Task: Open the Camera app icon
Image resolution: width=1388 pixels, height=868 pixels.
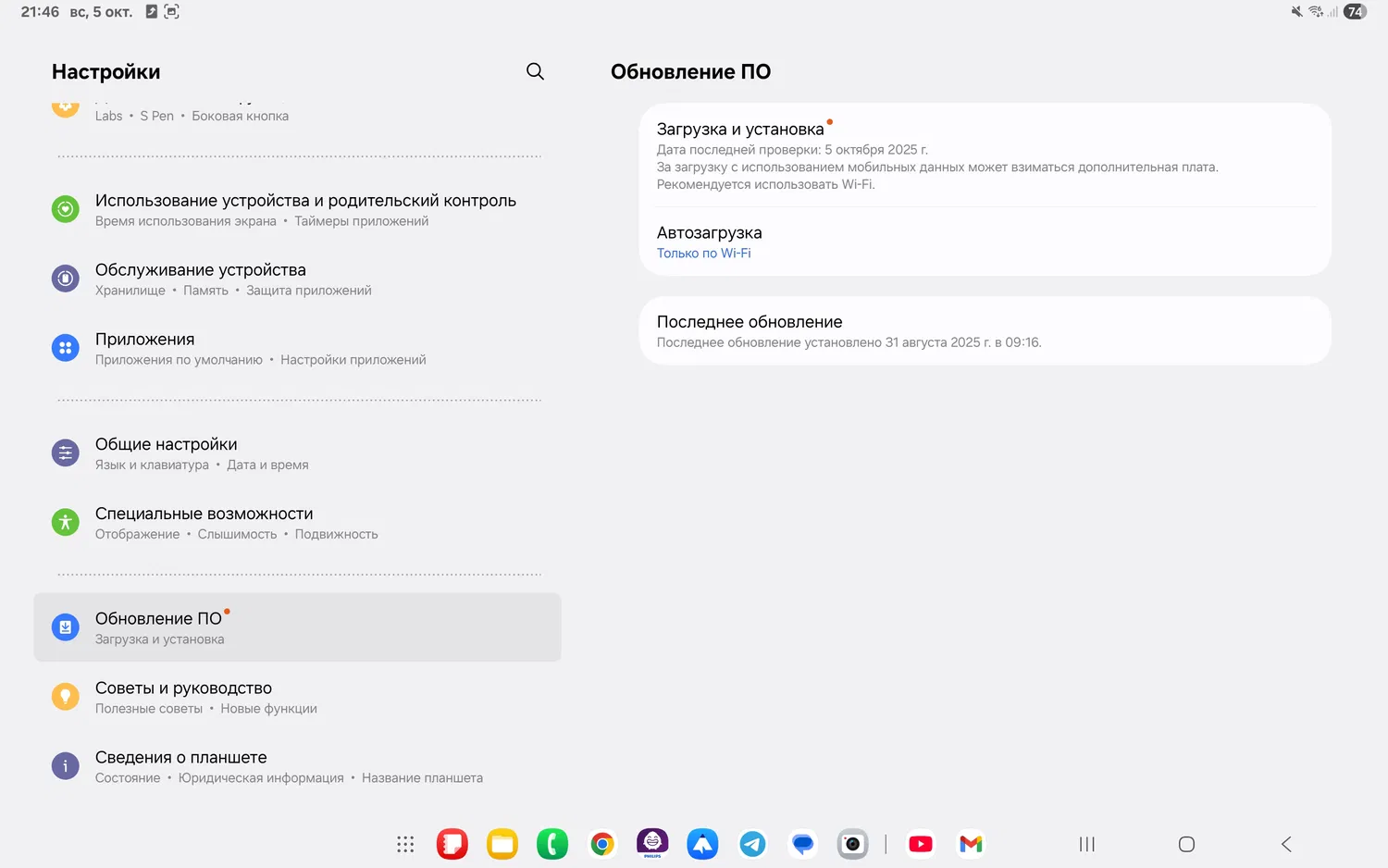Action: tap(852, 844)
